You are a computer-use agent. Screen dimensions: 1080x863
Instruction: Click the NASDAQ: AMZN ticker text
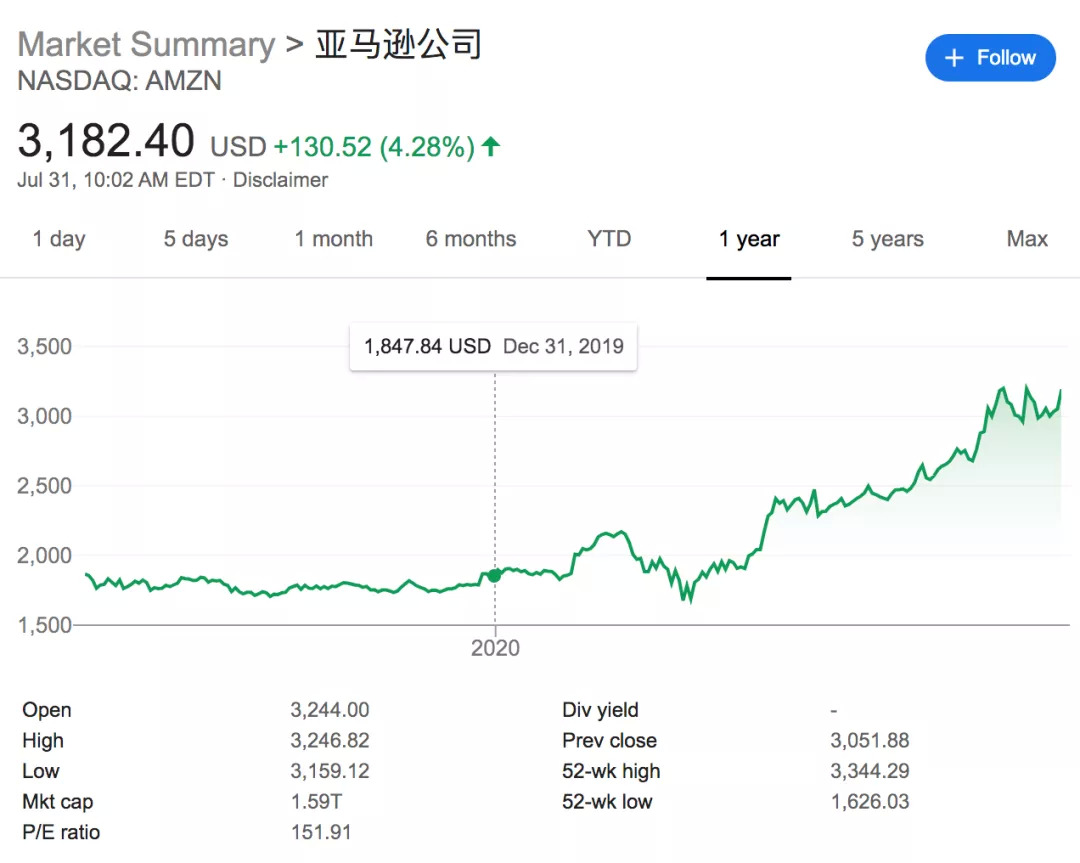coord(120,81)
